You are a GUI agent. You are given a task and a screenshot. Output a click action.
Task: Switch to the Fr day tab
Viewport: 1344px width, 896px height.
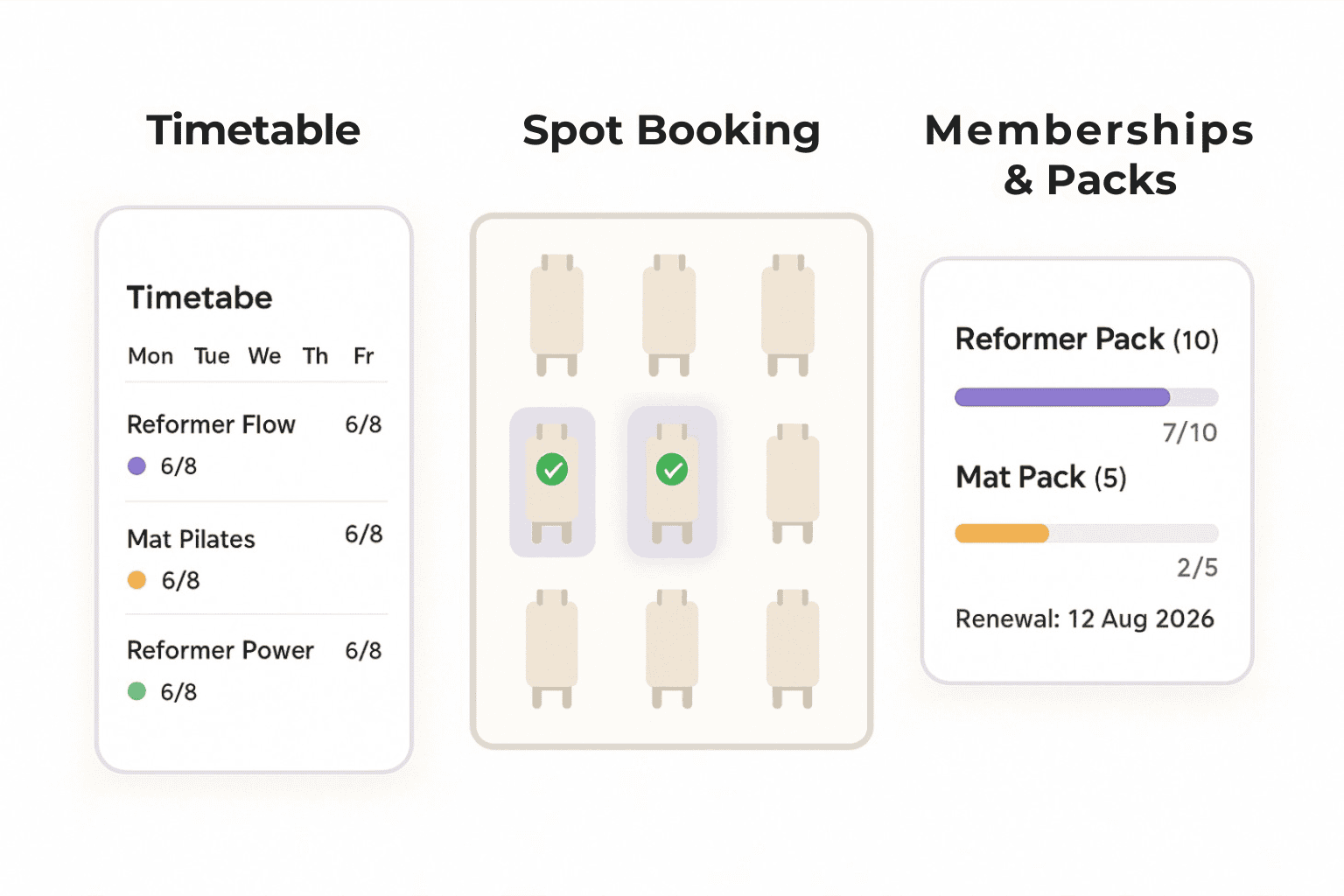(x=363, y=356)
